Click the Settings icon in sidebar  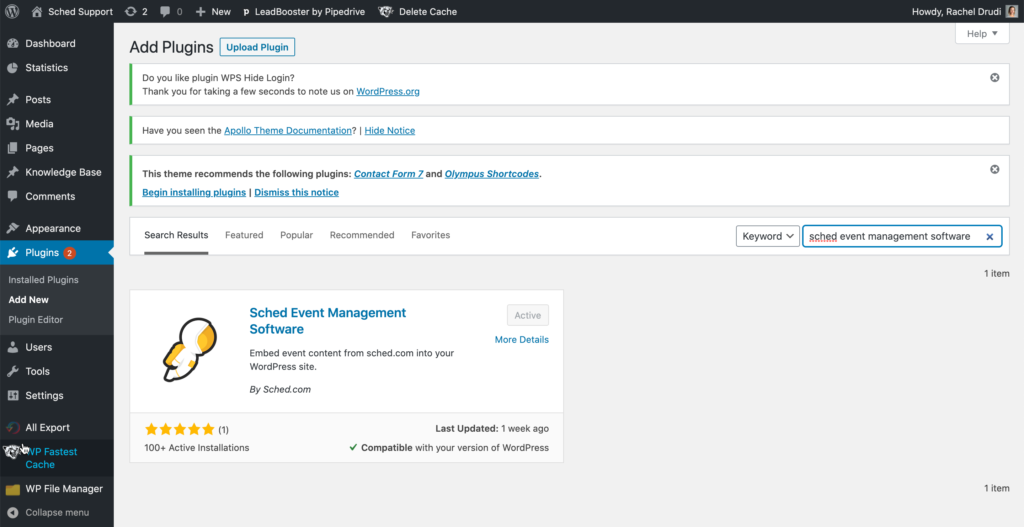coord(12,395)
